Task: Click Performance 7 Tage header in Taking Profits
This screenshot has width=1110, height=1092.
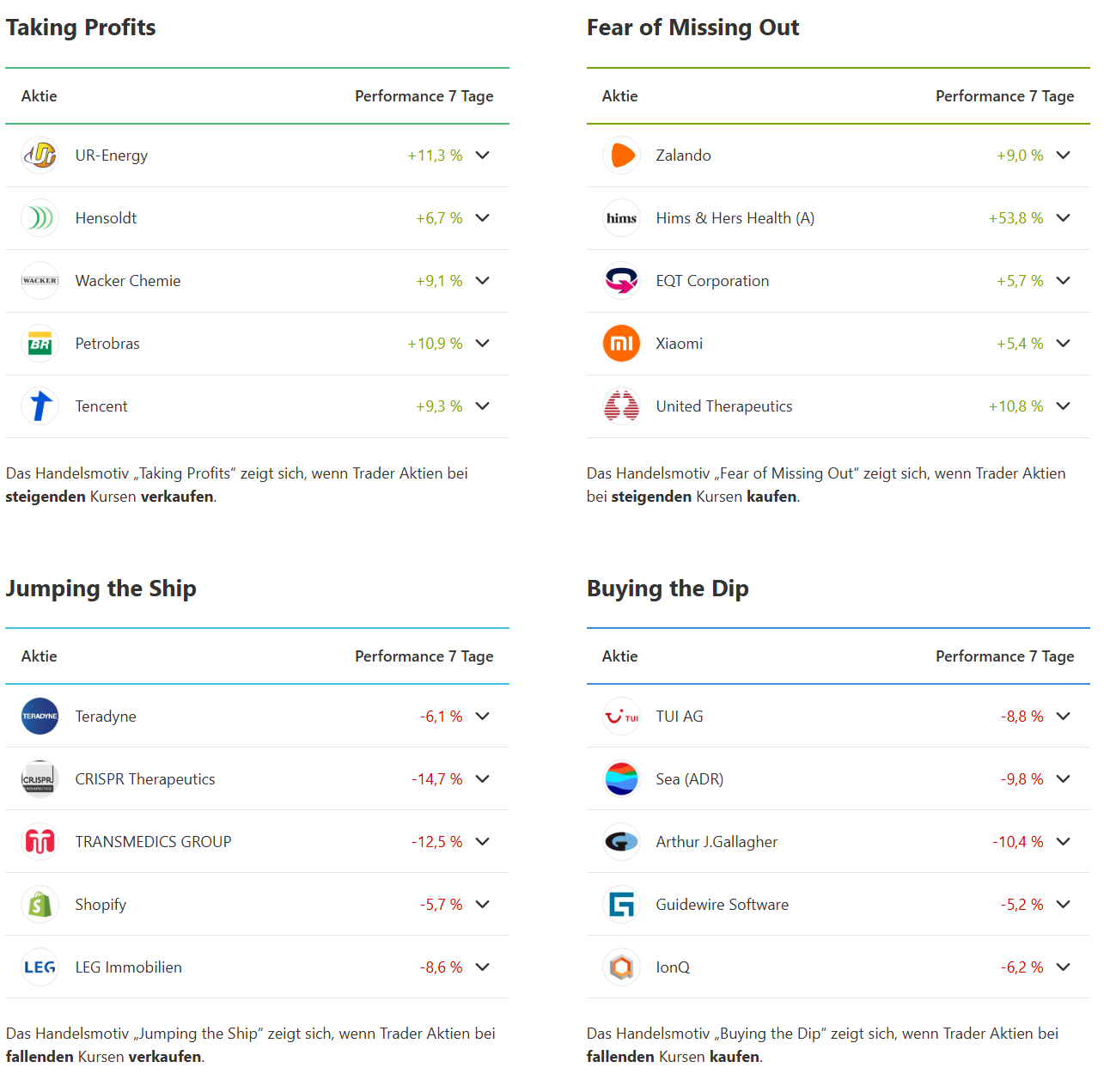Action: click(424, 96)
